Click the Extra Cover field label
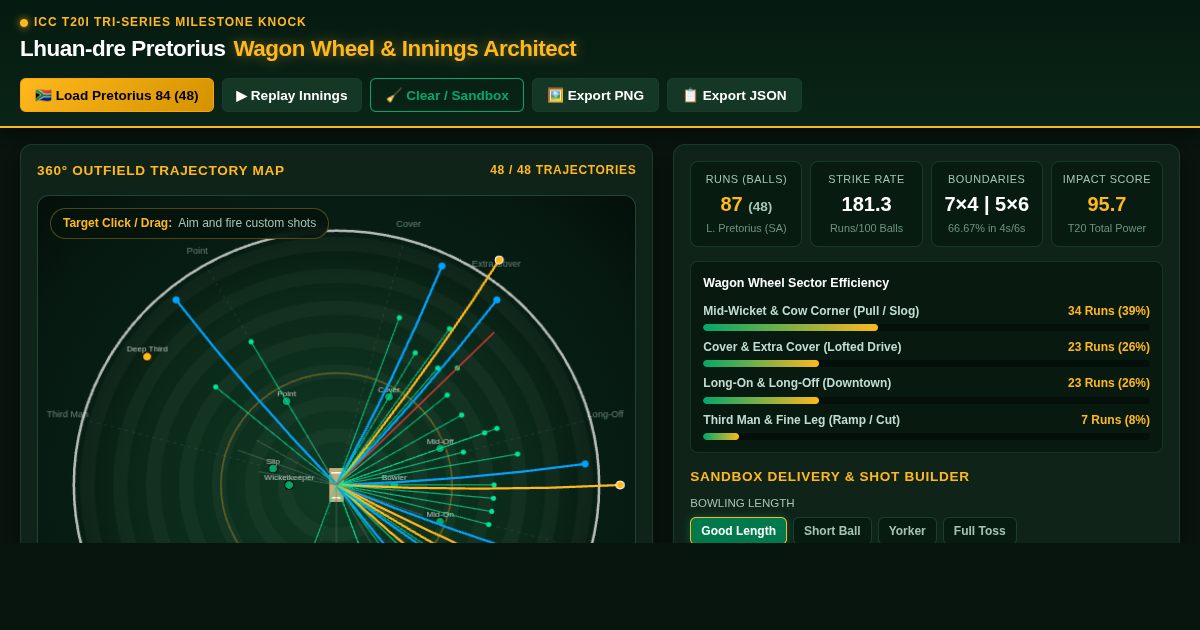Image resolution: width=1200 pixels, height=630 pixels. pos(496,264)
